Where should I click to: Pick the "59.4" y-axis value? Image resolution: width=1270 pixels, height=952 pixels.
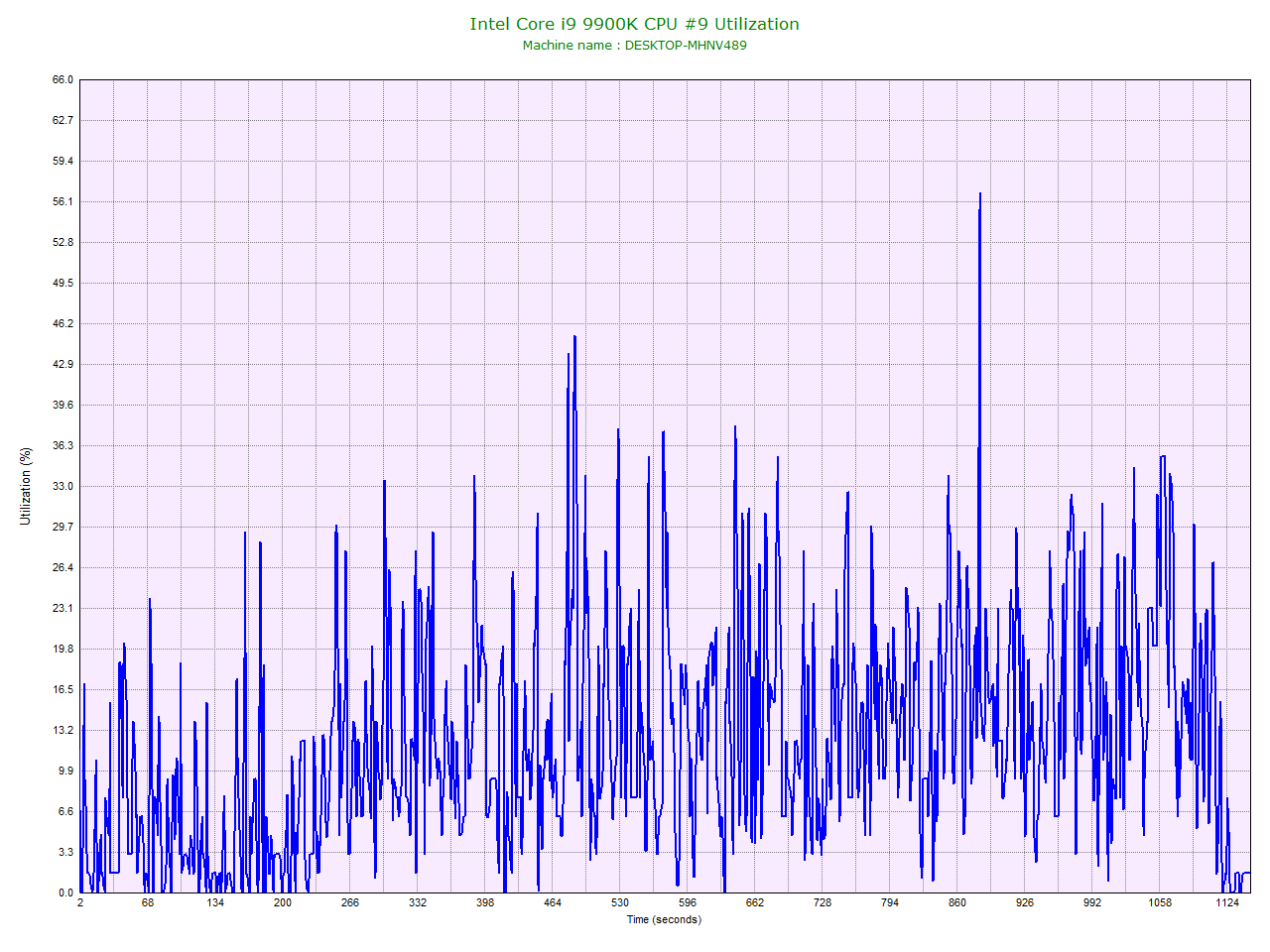point(63,162)
